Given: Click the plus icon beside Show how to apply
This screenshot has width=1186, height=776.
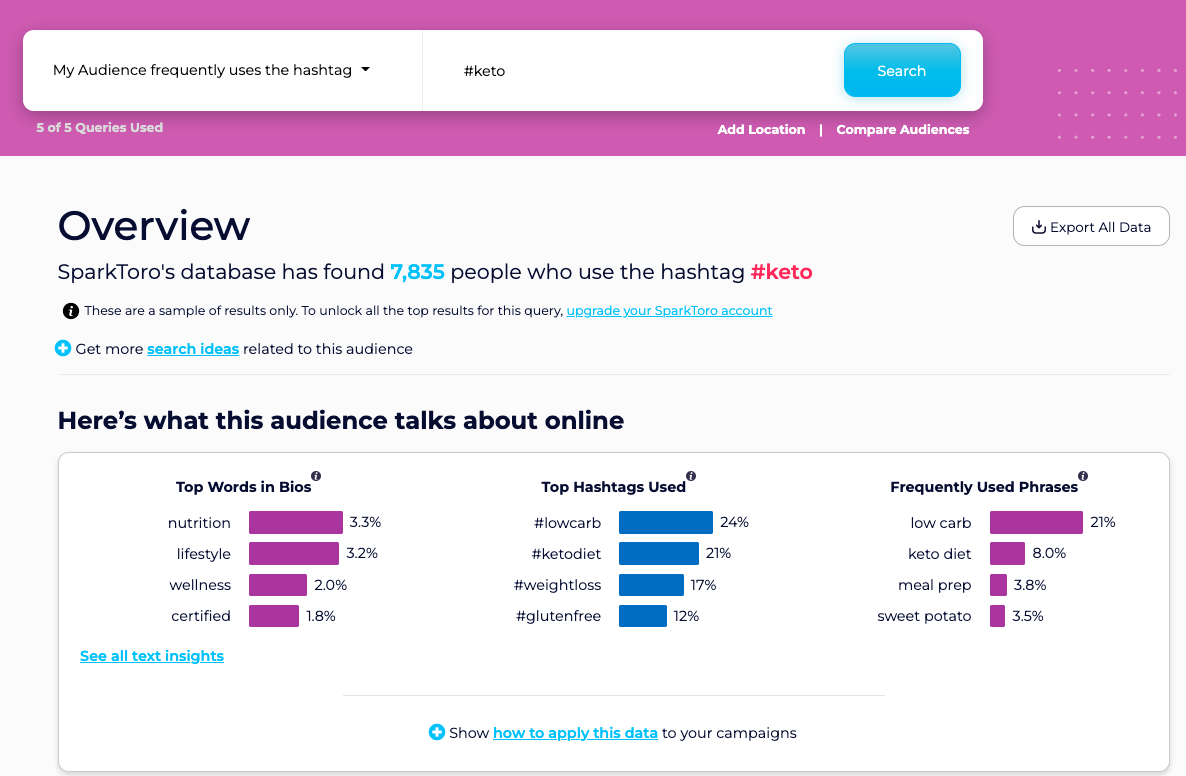Looking at the screenshot, I should click(x=436, y=732).
